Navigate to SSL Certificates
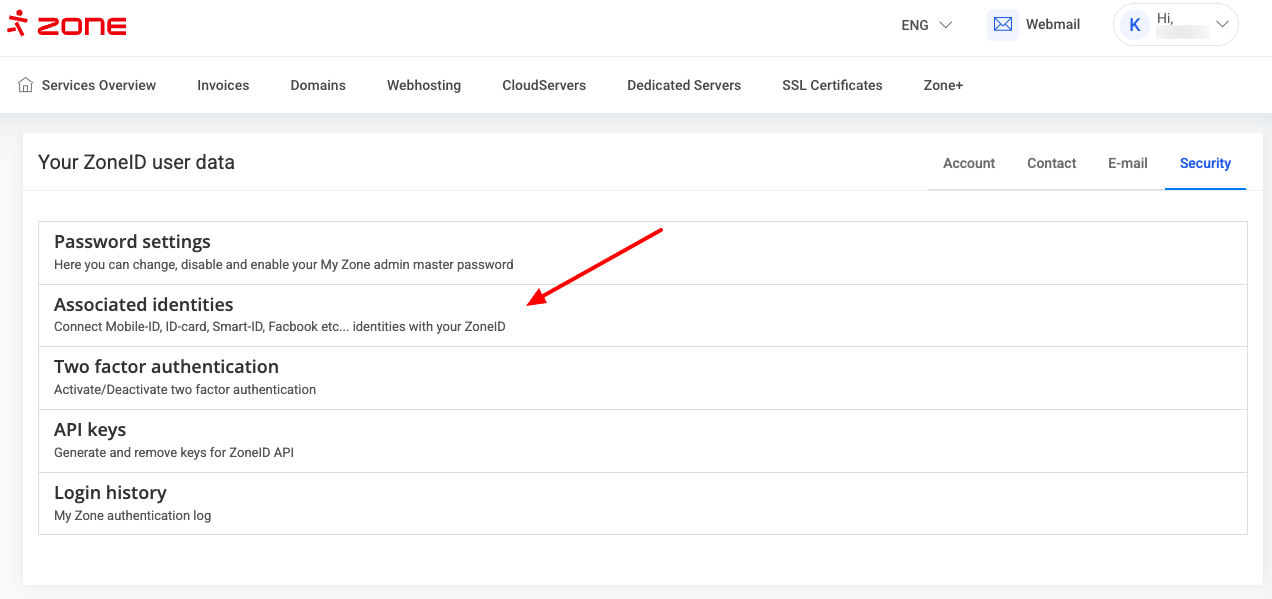The height and width of the screenshot is (599, 1272). click(832, 85)
